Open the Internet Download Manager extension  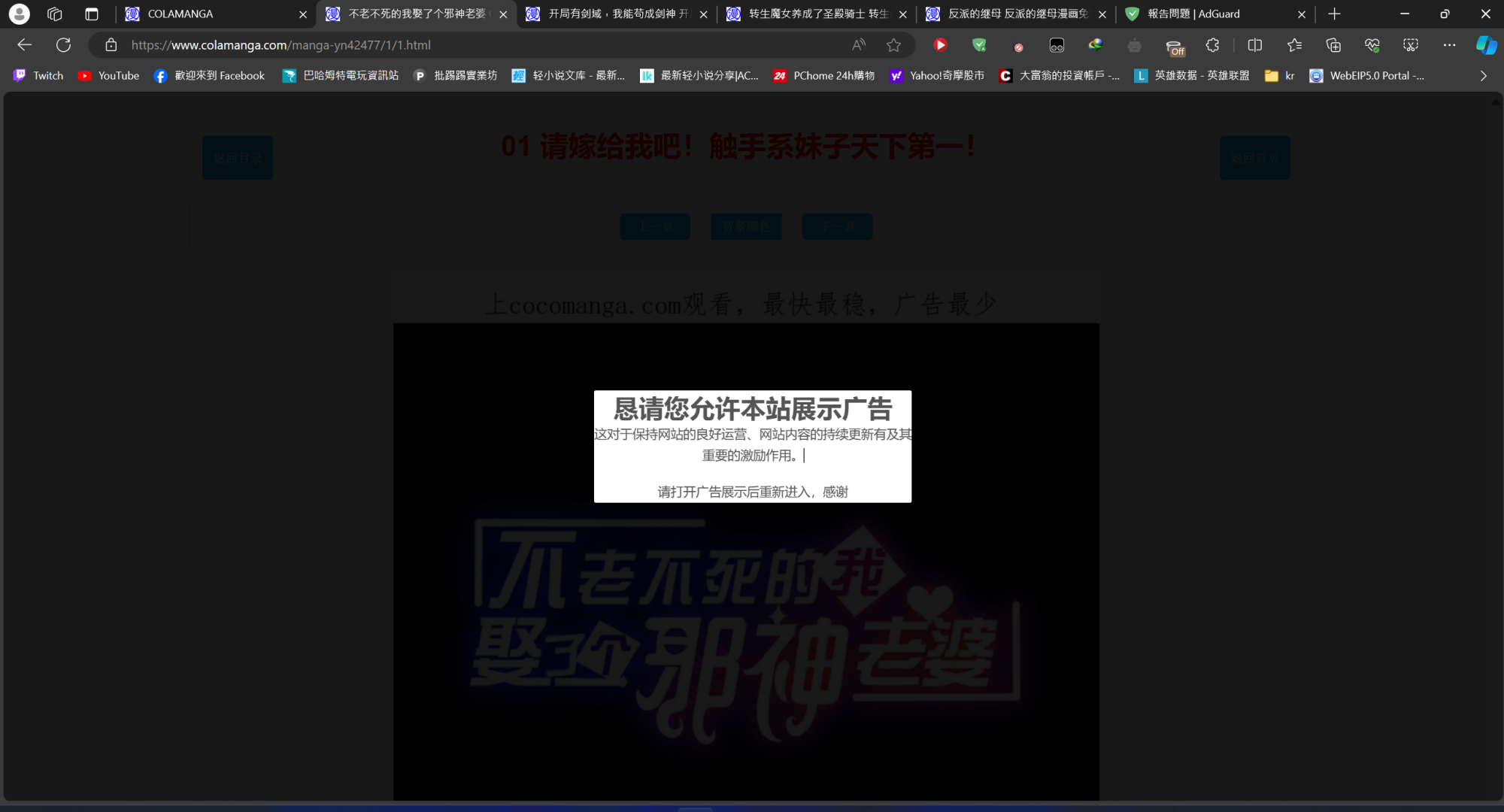[x=1096, y=45]
